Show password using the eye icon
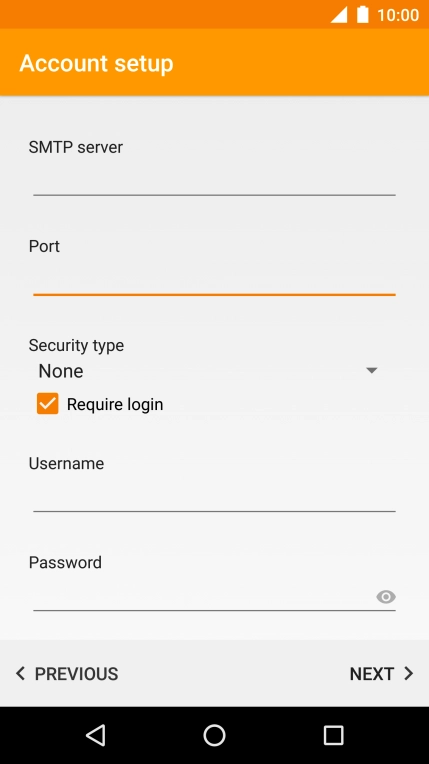The width and height of the screenshot is (429, 764). [x=386, y=596]
